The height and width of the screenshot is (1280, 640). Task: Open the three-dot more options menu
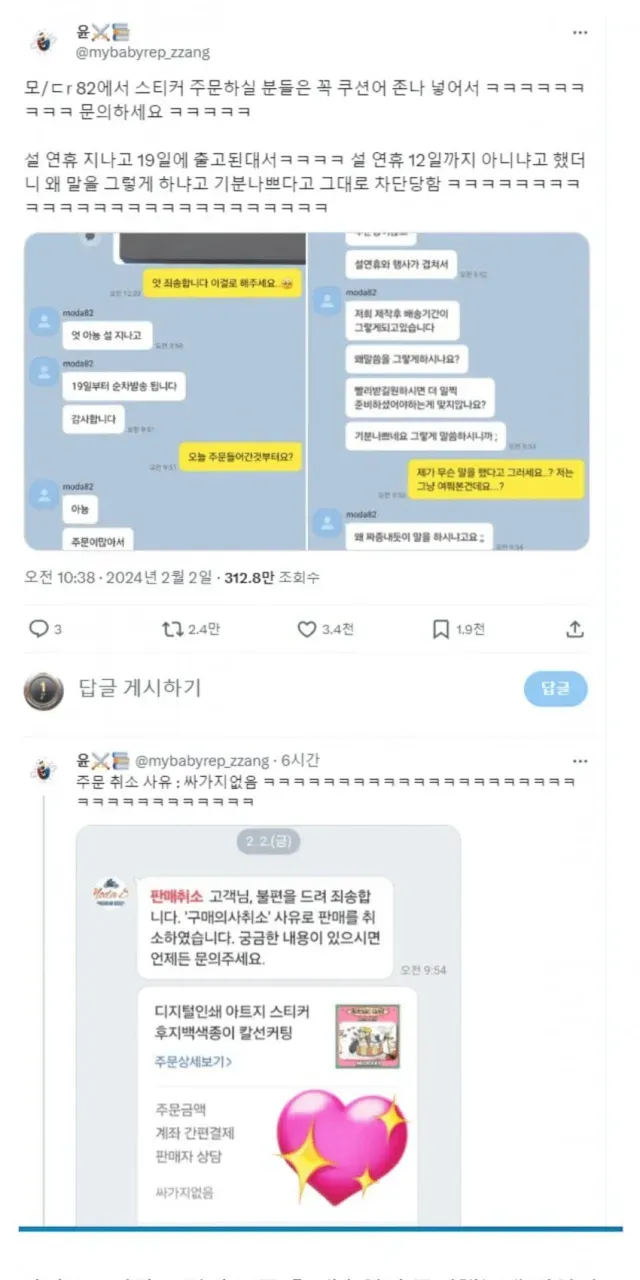(580, 33)
